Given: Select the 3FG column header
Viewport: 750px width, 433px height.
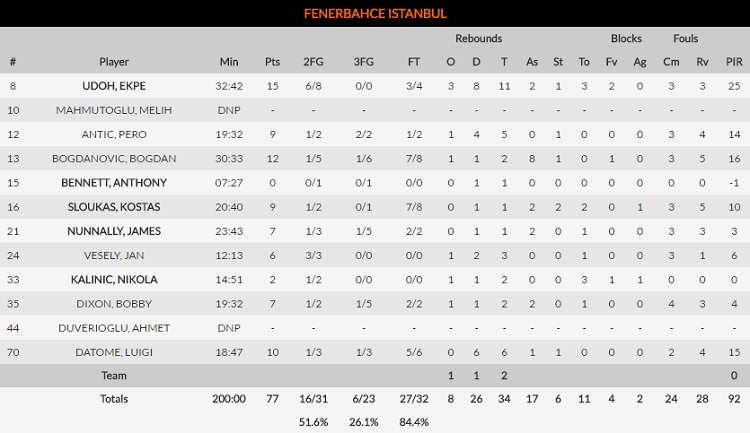Looking at the screenshot, I should (x=364, y=62).
